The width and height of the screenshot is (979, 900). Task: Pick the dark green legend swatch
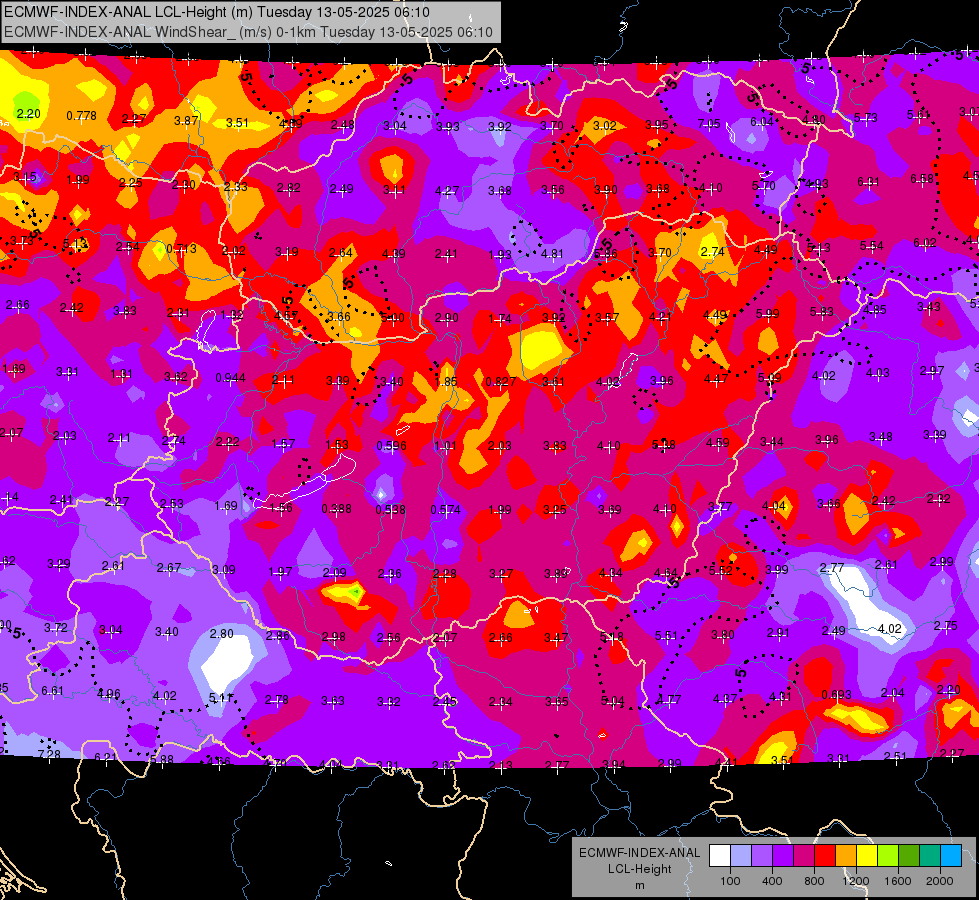coord(909,856)
